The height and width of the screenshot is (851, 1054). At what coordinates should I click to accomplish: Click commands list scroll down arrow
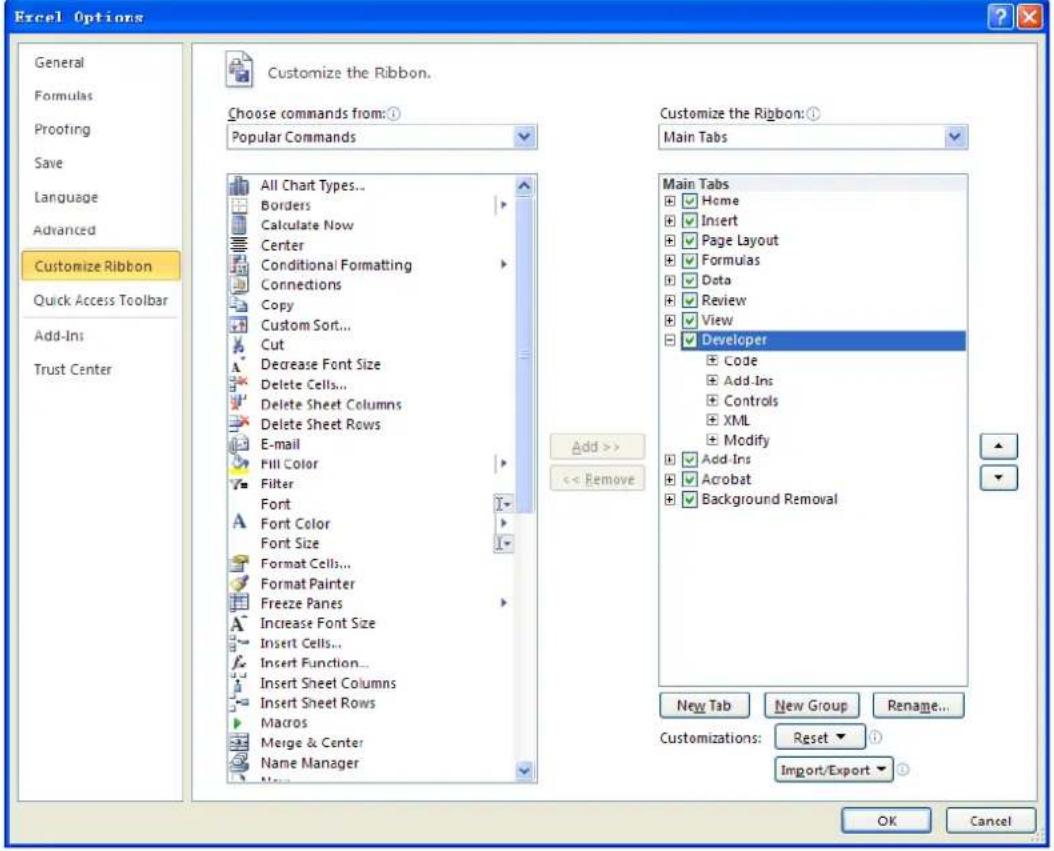(525, 770)
